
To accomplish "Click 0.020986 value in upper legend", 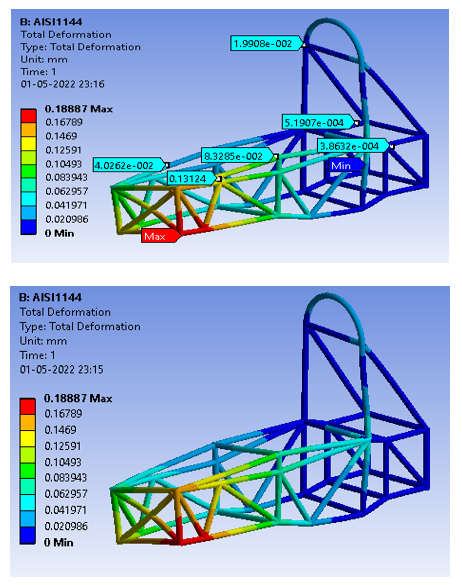I will point(67,219).
